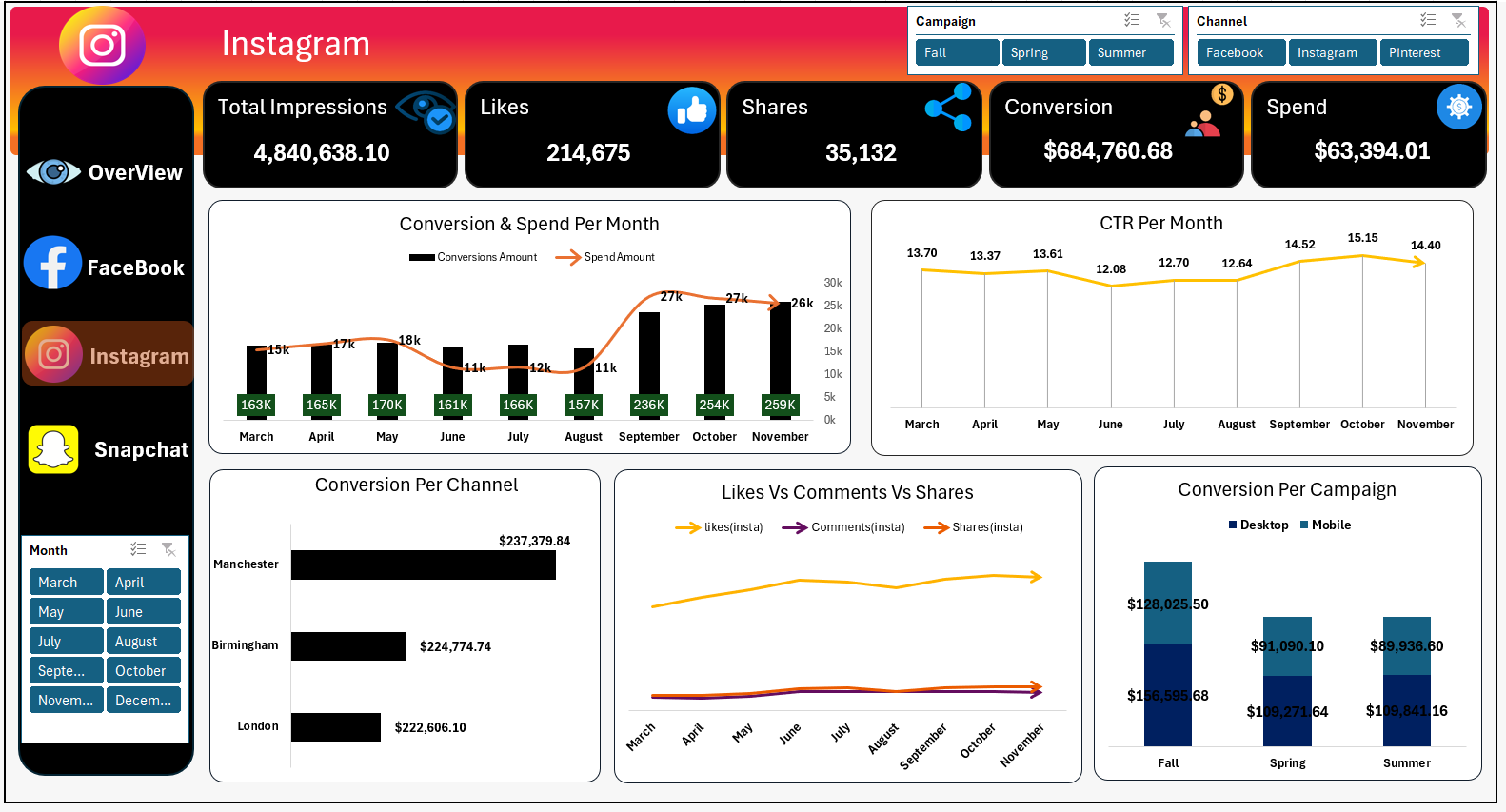Click the Total Impressions eye icon
This screenshot has height=812, width=1506.
pyautogui.click(x=425, y=111)
